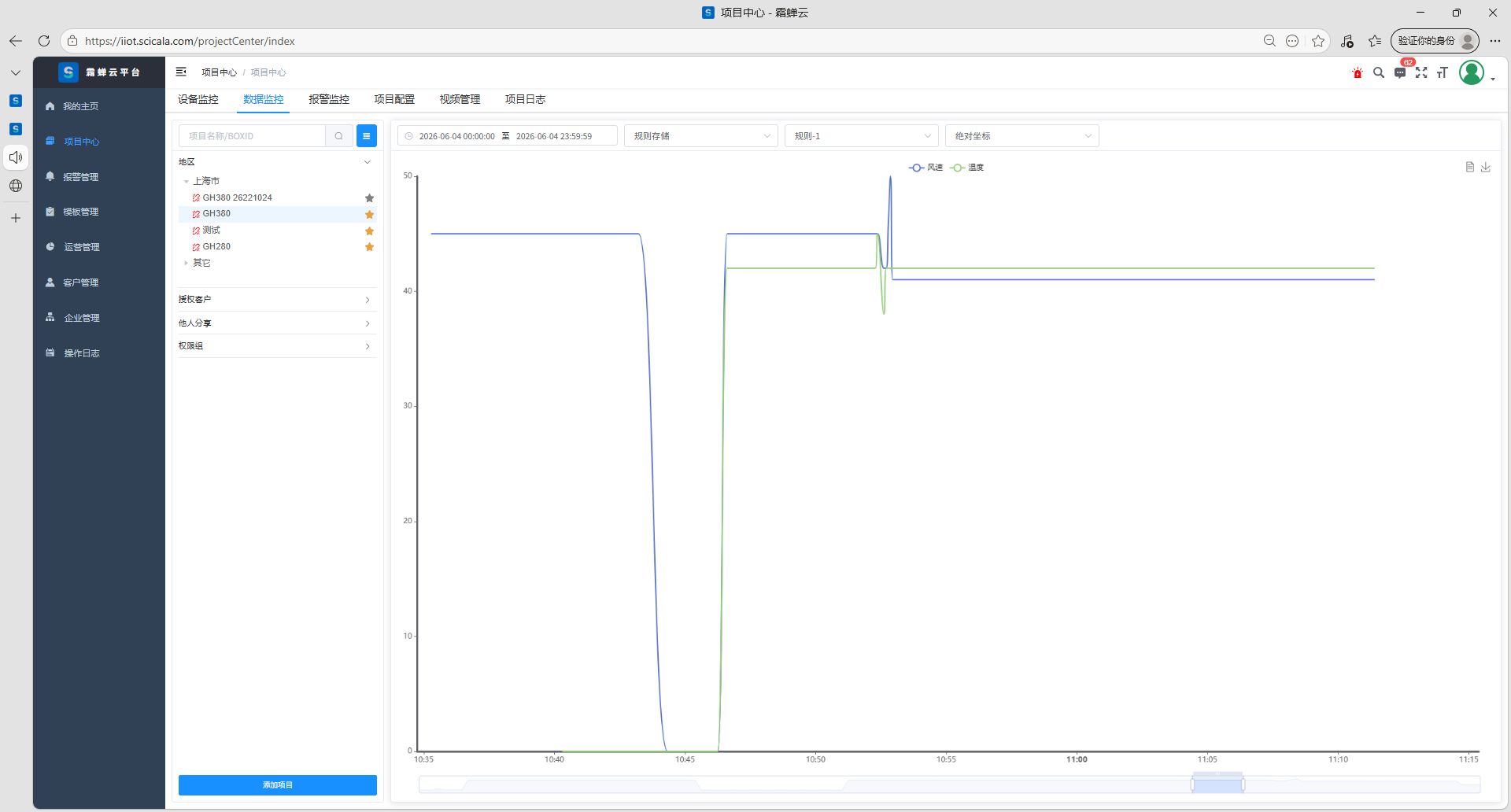Open the header search magnifier icon
Image resolution: width=1511 pixels, height=812 pixels.
(1379, 72)
